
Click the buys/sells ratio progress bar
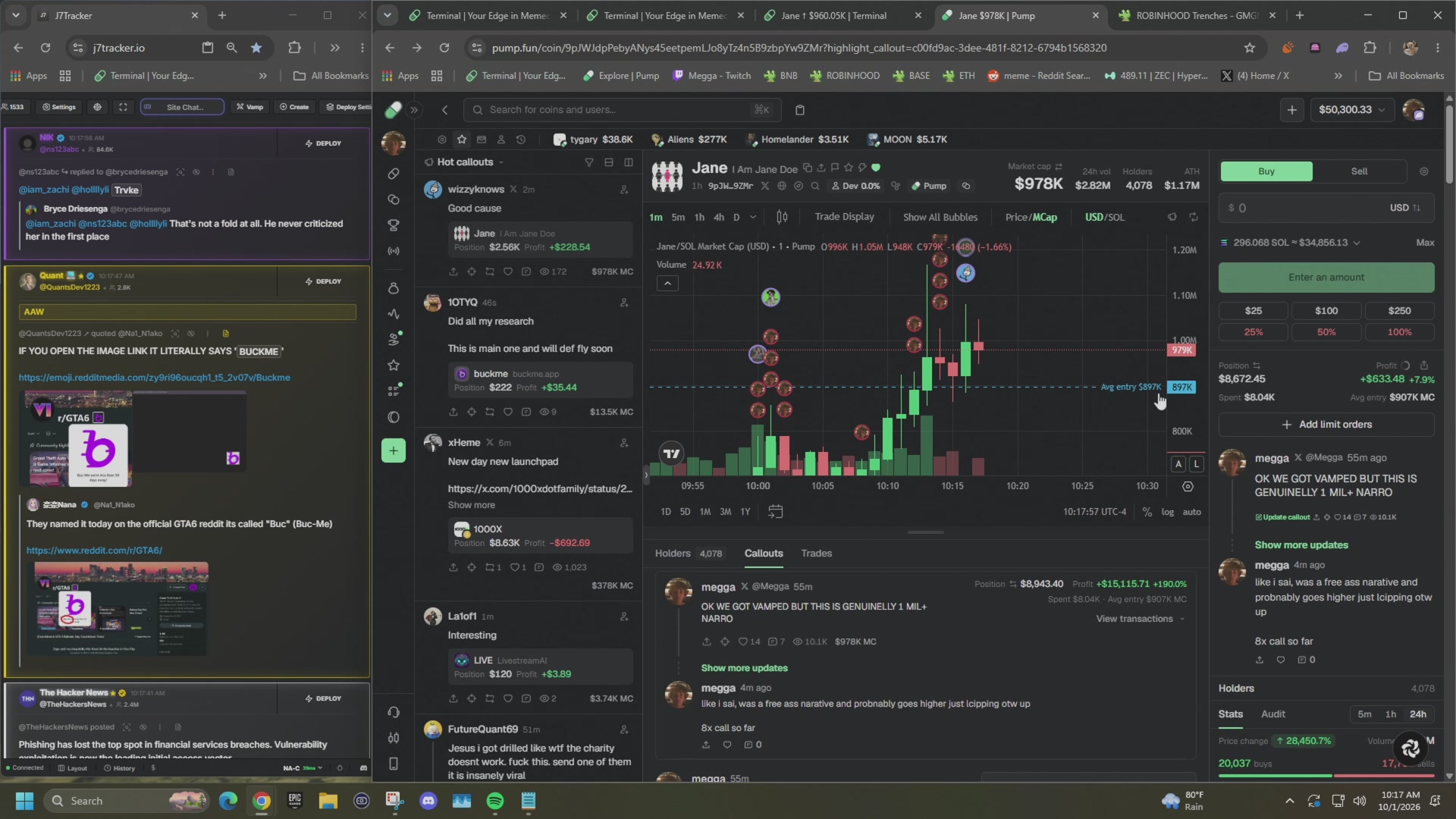coord(1326,776)
